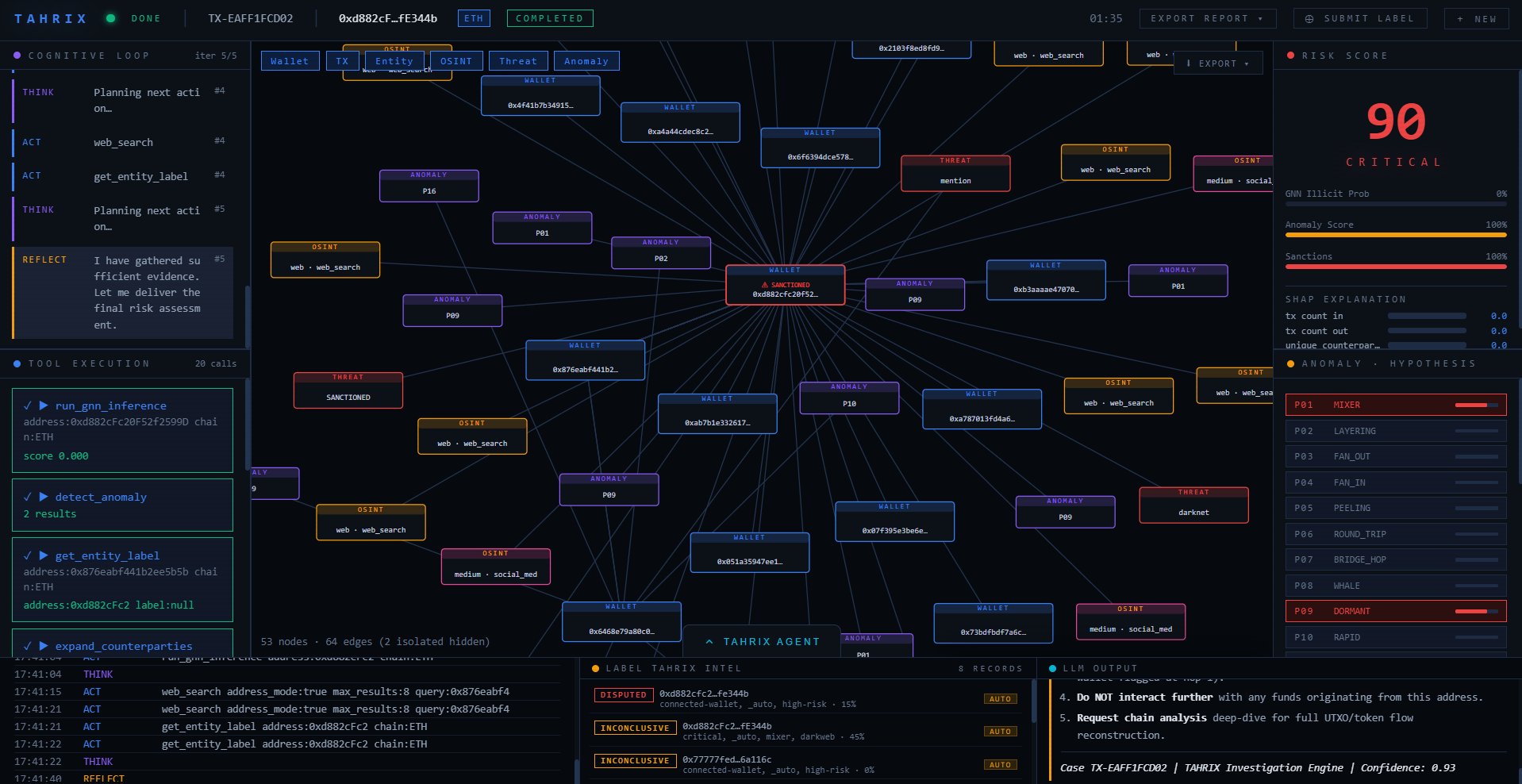Select the P01 MIXER hypothesis
The height and width of the screenshot is (784, 1522).
tap(1396, 405)
